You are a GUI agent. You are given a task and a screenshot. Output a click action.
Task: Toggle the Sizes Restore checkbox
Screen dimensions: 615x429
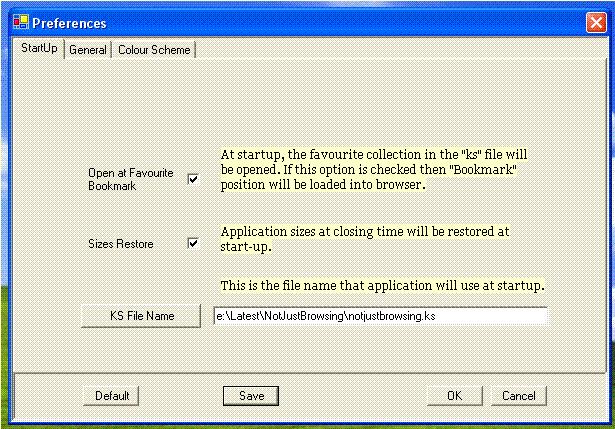pyautogui.click(x=193, y=243)
